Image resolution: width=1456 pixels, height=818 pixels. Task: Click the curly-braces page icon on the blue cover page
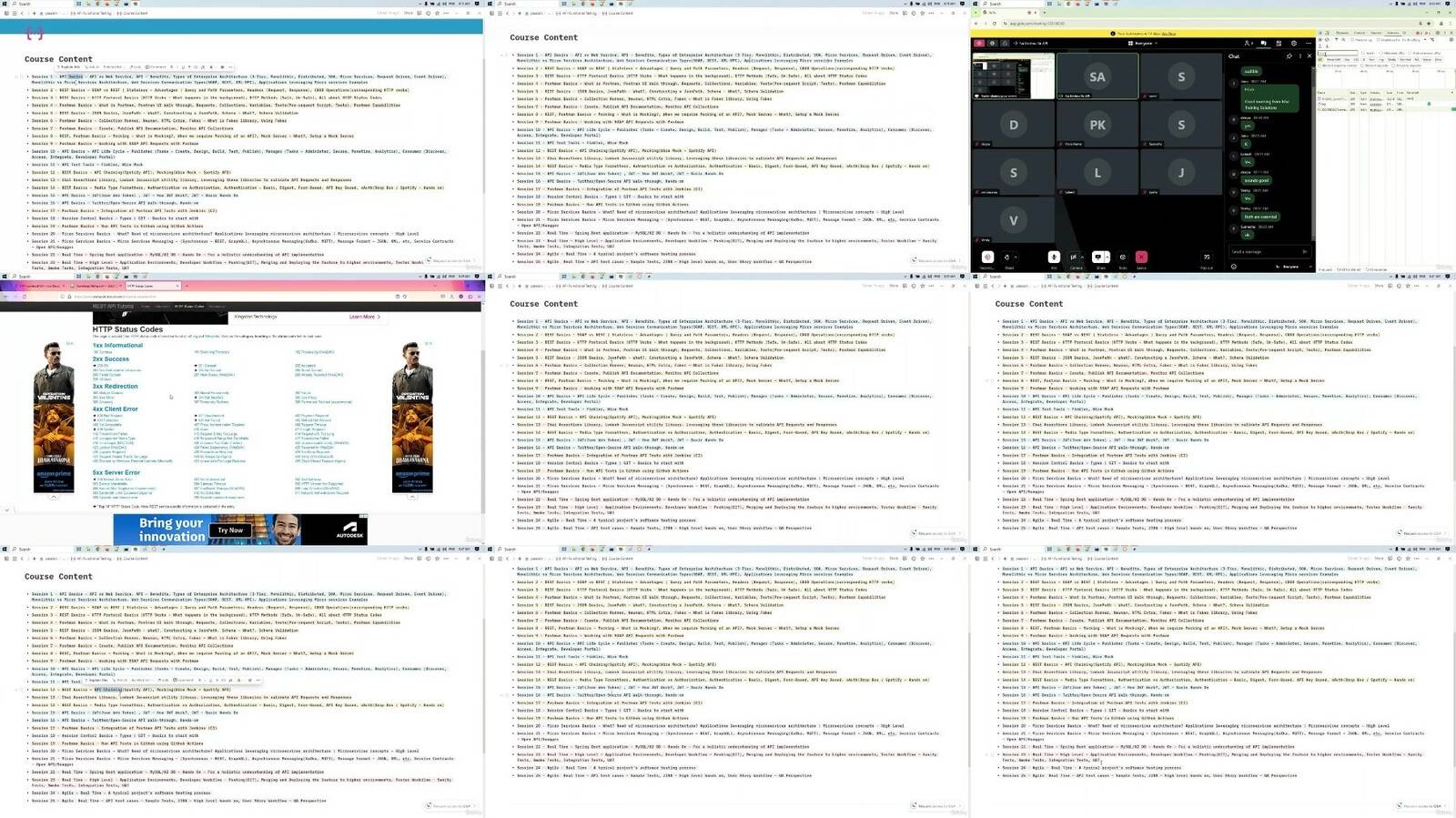[x=35, y=34]
